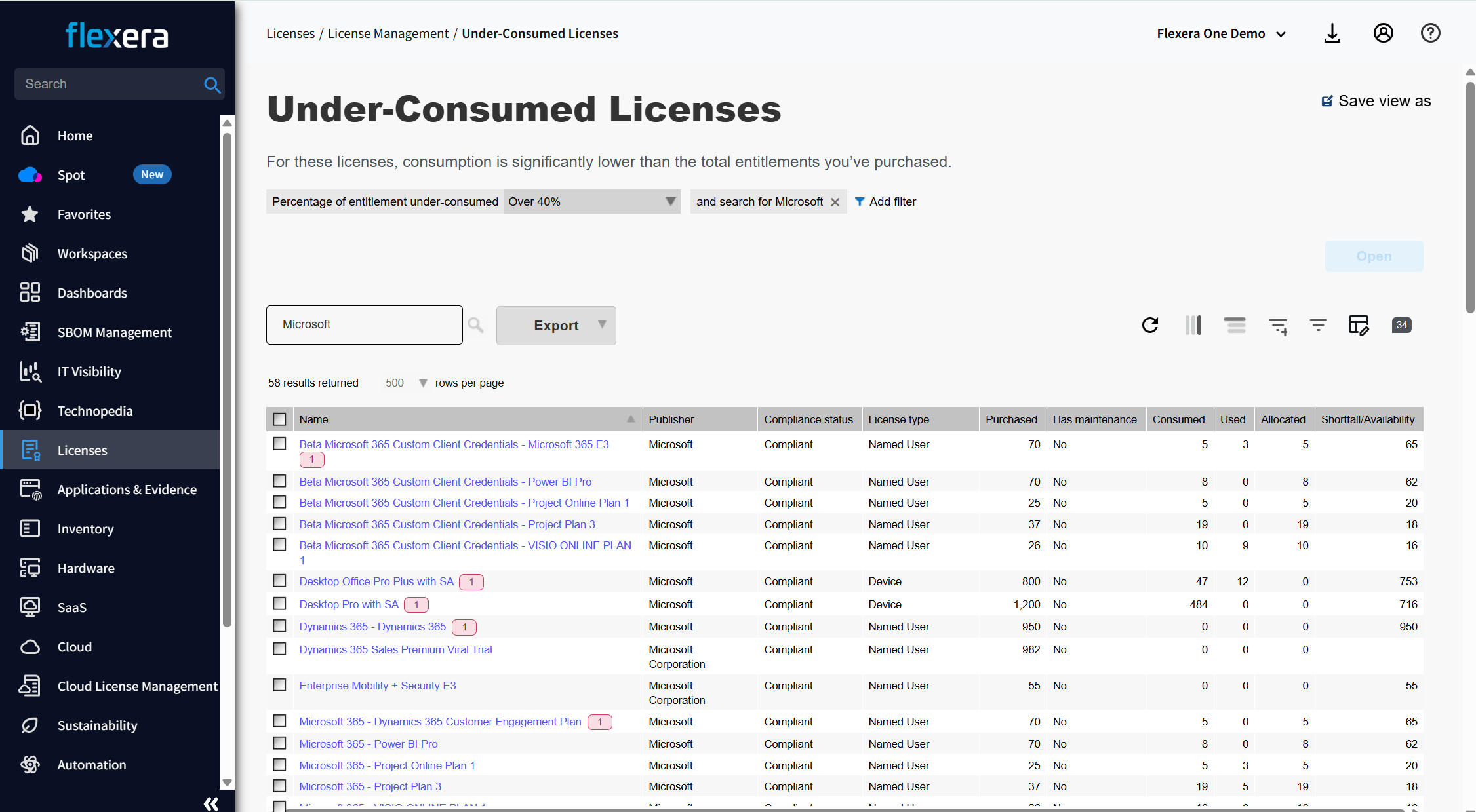Click the edit grid layout icon
This screenshot has height=812, width=1476.
[1359, 325]
